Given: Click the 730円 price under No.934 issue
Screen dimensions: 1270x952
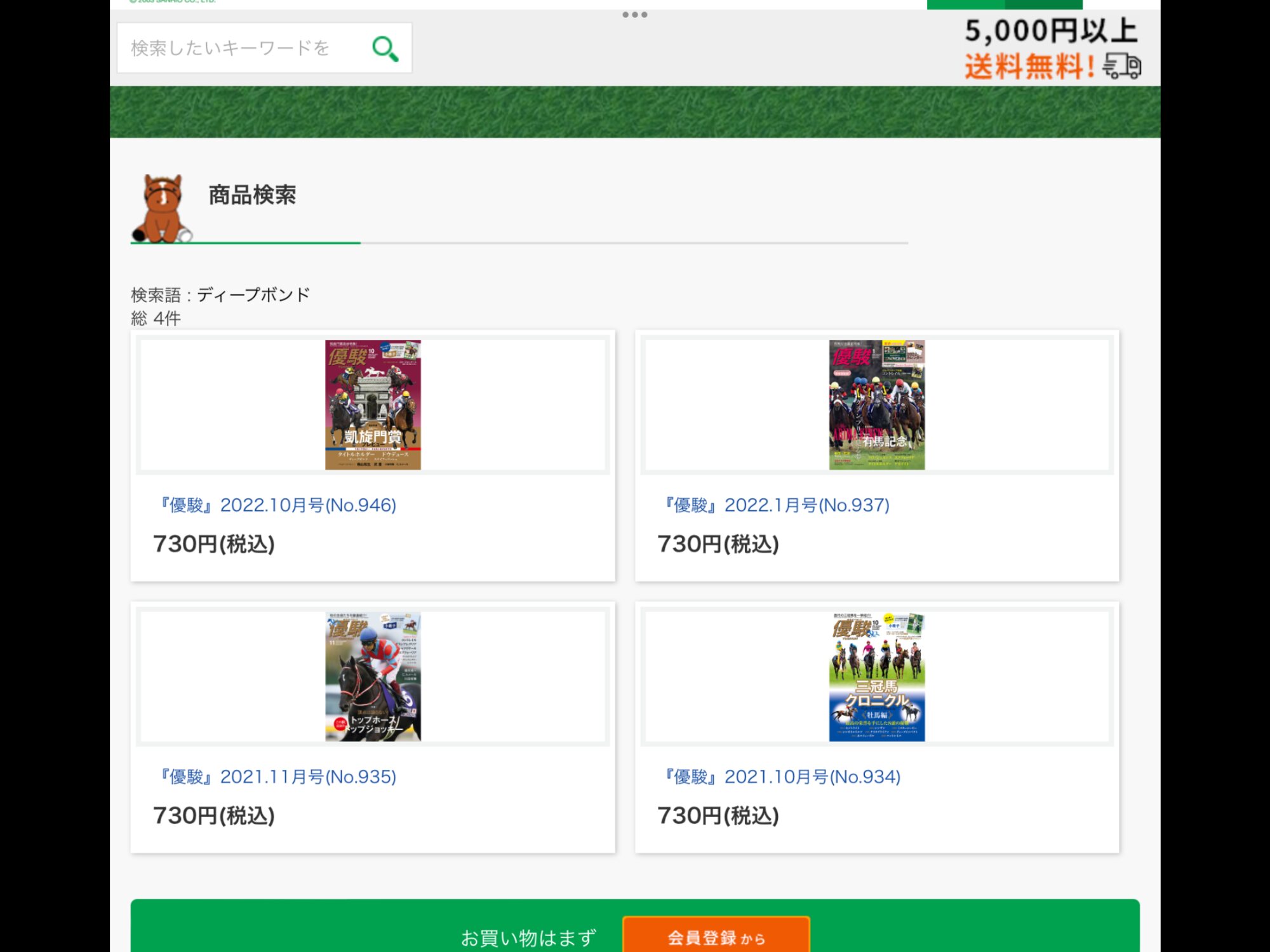Looking at the screenshot, I should pos(718,816).
